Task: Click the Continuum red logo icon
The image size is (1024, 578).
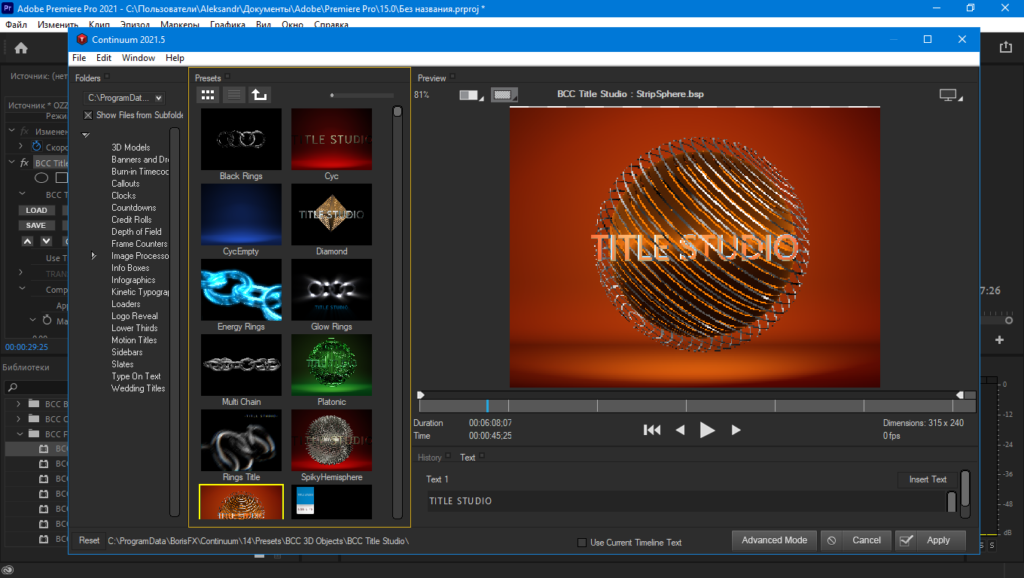Action: click(82, 39)
